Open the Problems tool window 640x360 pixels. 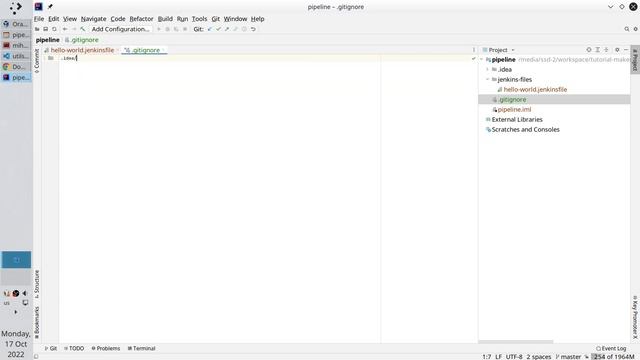106,349
